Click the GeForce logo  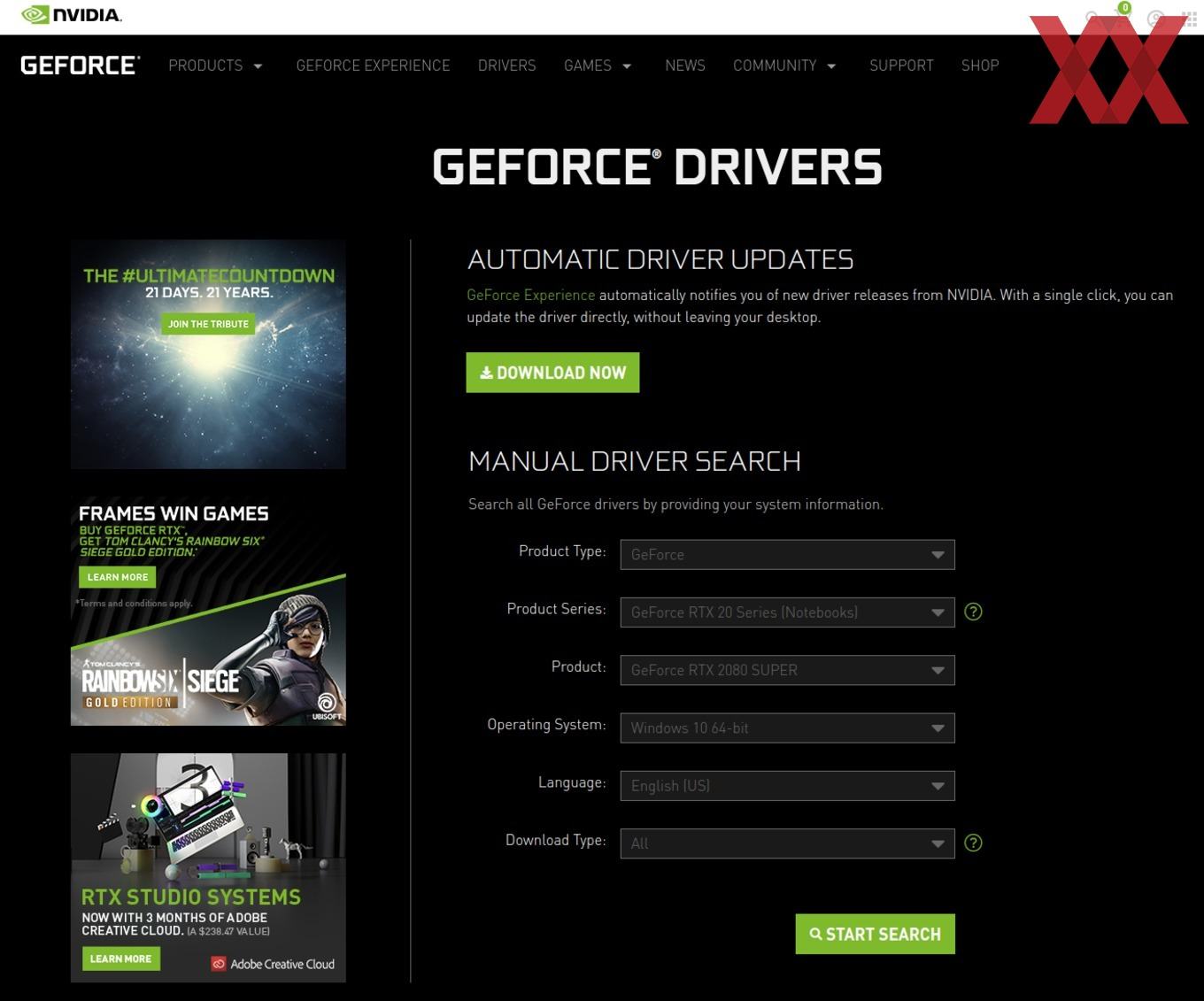pos(80,65)
